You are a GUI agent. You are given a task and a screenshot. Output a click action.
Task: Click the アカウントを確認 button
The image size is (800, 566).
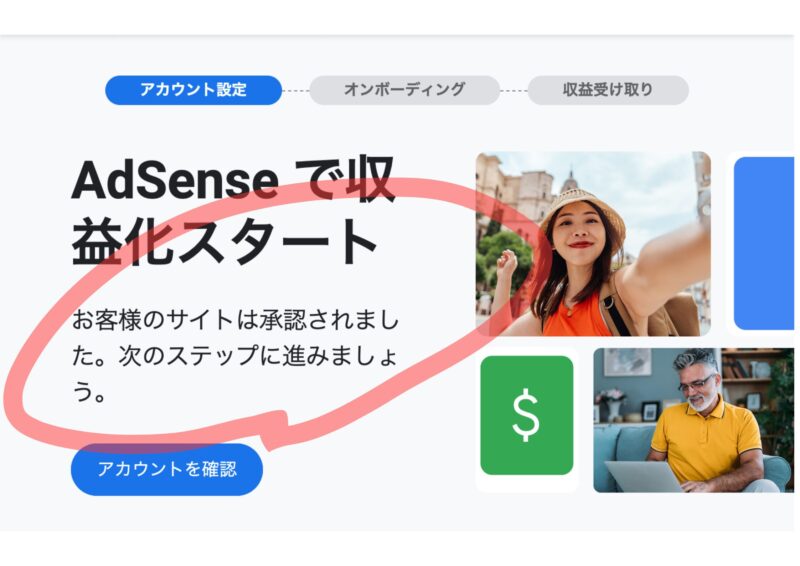coord(167,469)
